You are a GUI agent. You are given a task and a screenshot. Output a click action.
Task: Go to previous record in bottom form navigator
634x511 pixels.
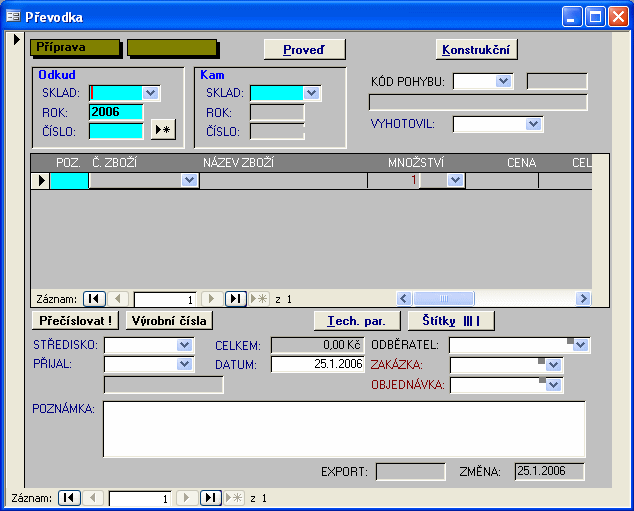click(x=93, y=498)
